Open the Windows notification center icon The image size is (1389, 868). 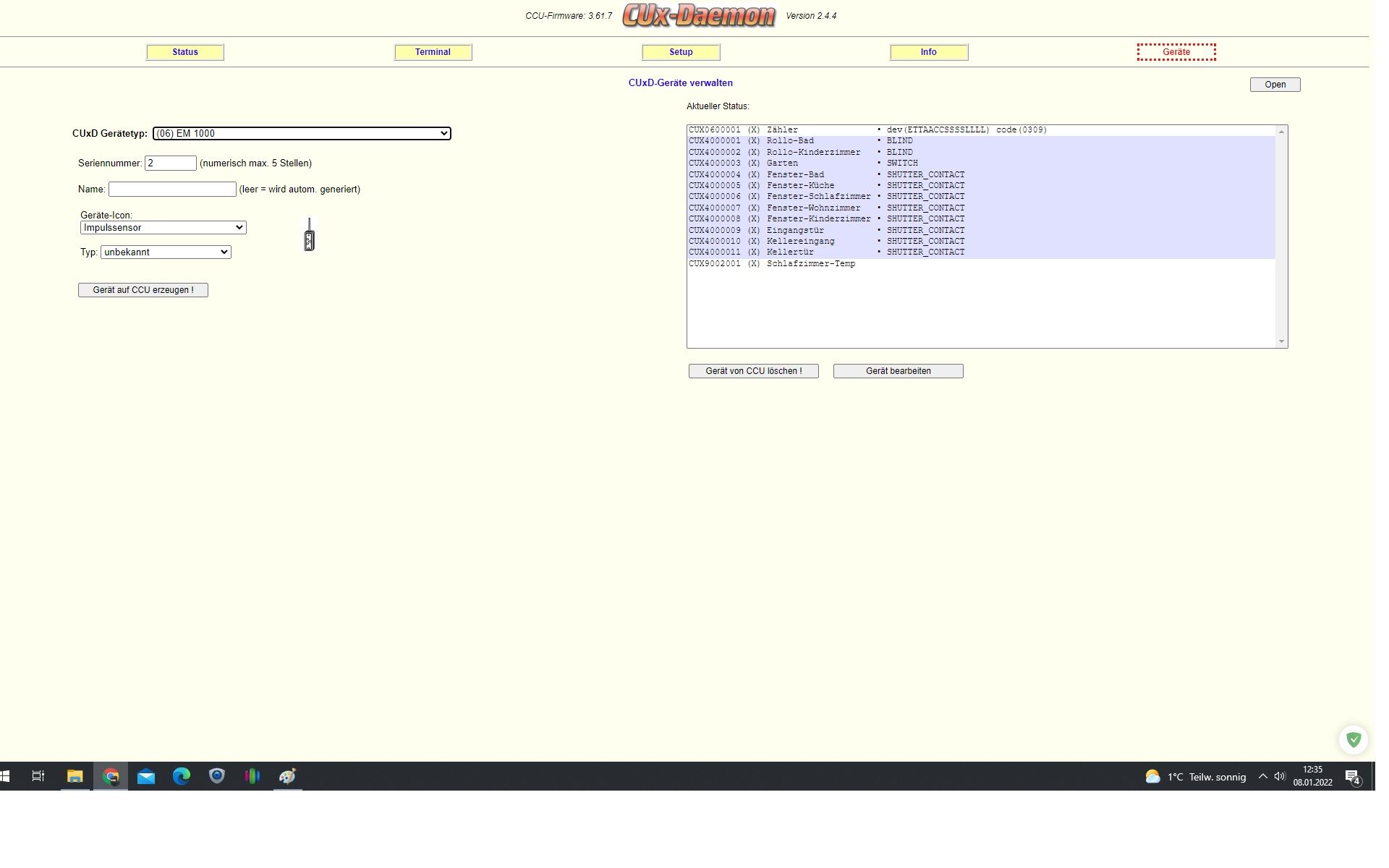coord(1352,777)
